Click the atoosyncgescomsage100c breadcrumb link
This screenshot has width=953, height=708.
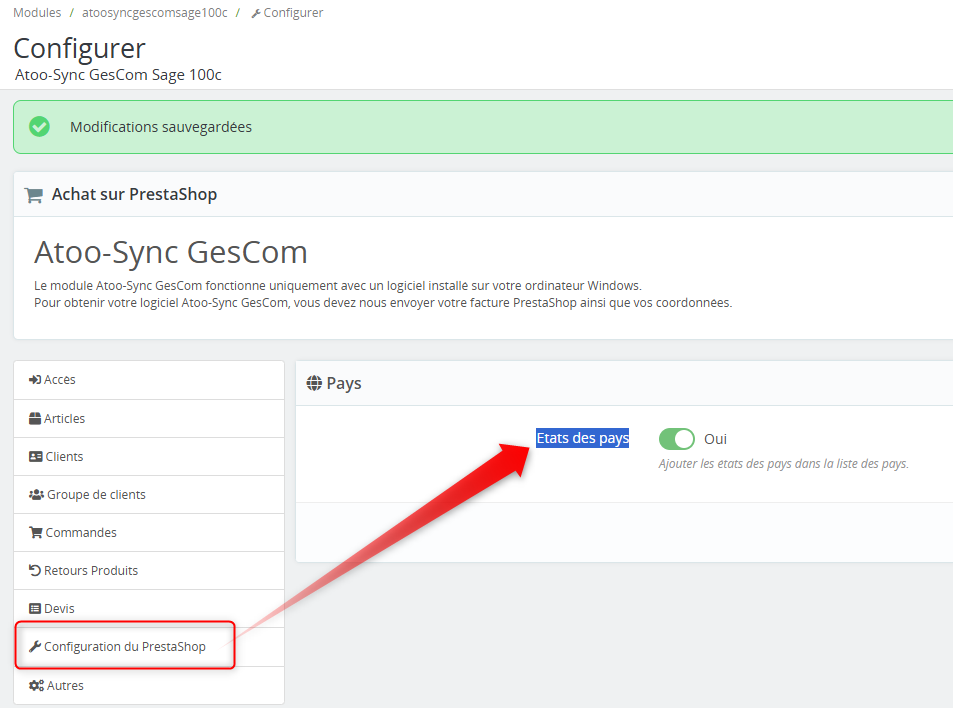coord(155,13)
